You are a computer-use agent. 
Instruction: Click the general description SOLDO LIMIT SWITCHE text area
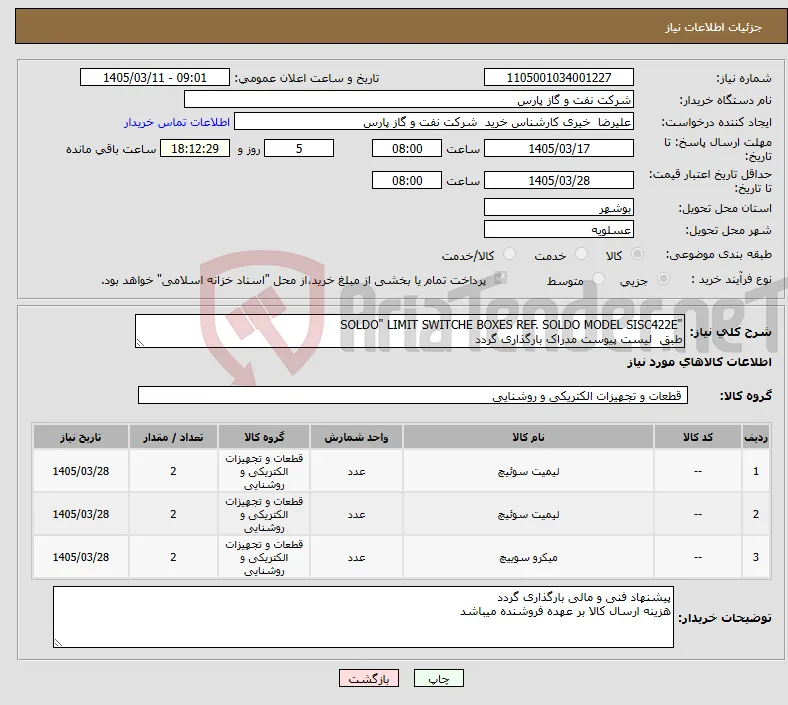coord(410,331)
